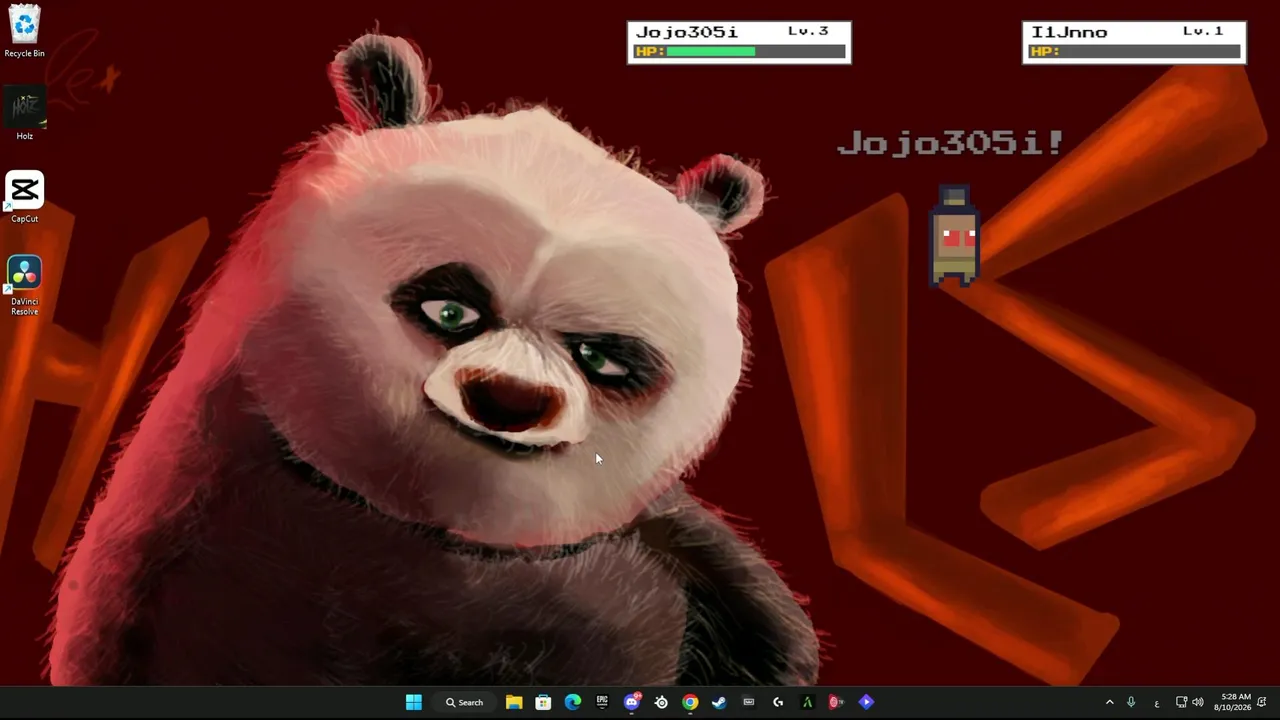Open the notifications bell icon
1280x720 pixels.
coord(1262,702)
